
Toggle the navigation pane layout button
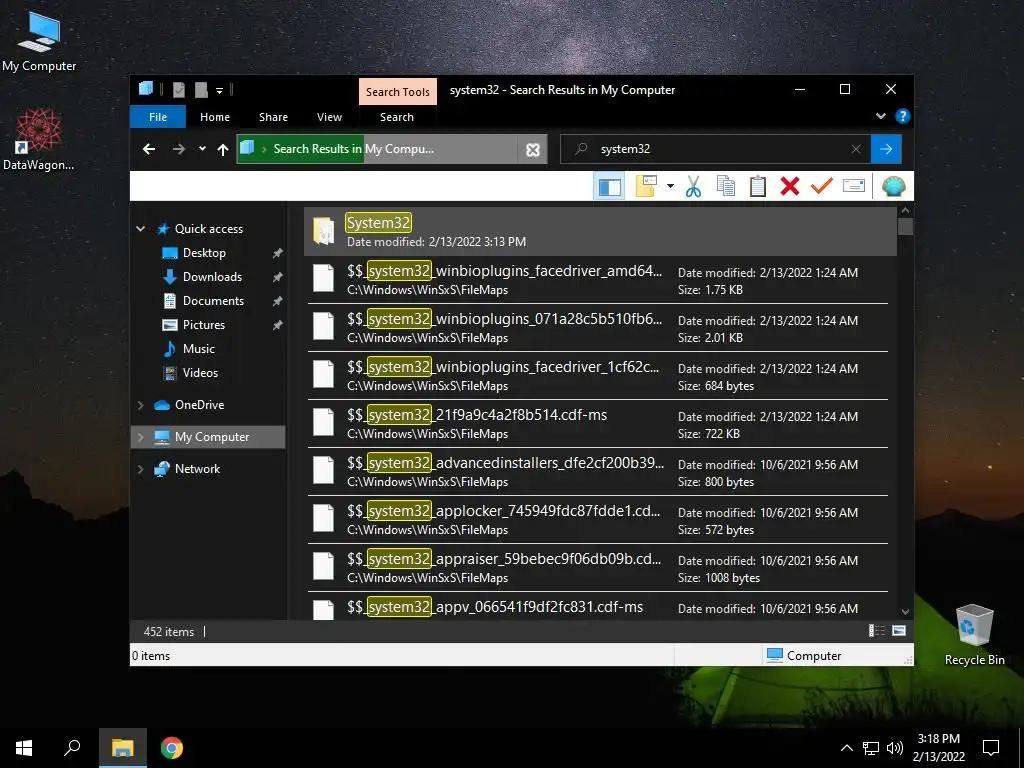click(609, 187)
